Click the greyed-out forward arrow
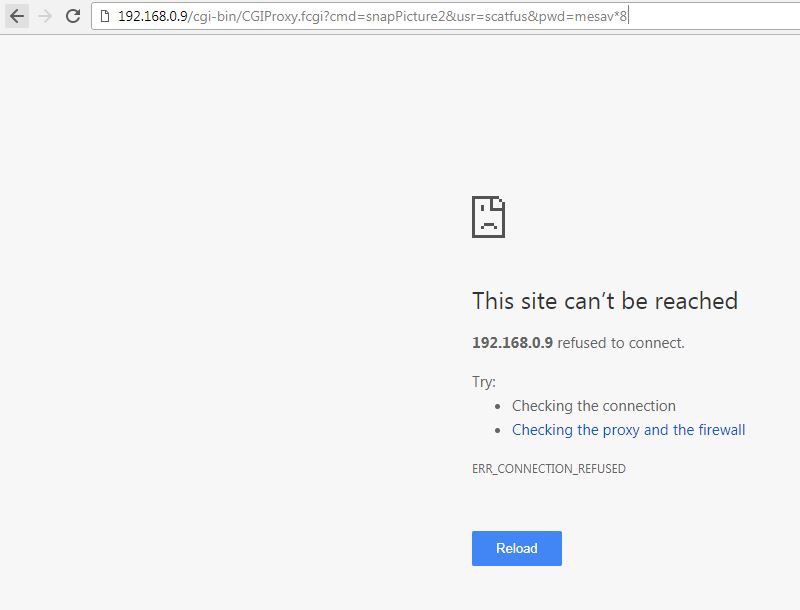This screenshot has width=800, height=610. point(45,16)
